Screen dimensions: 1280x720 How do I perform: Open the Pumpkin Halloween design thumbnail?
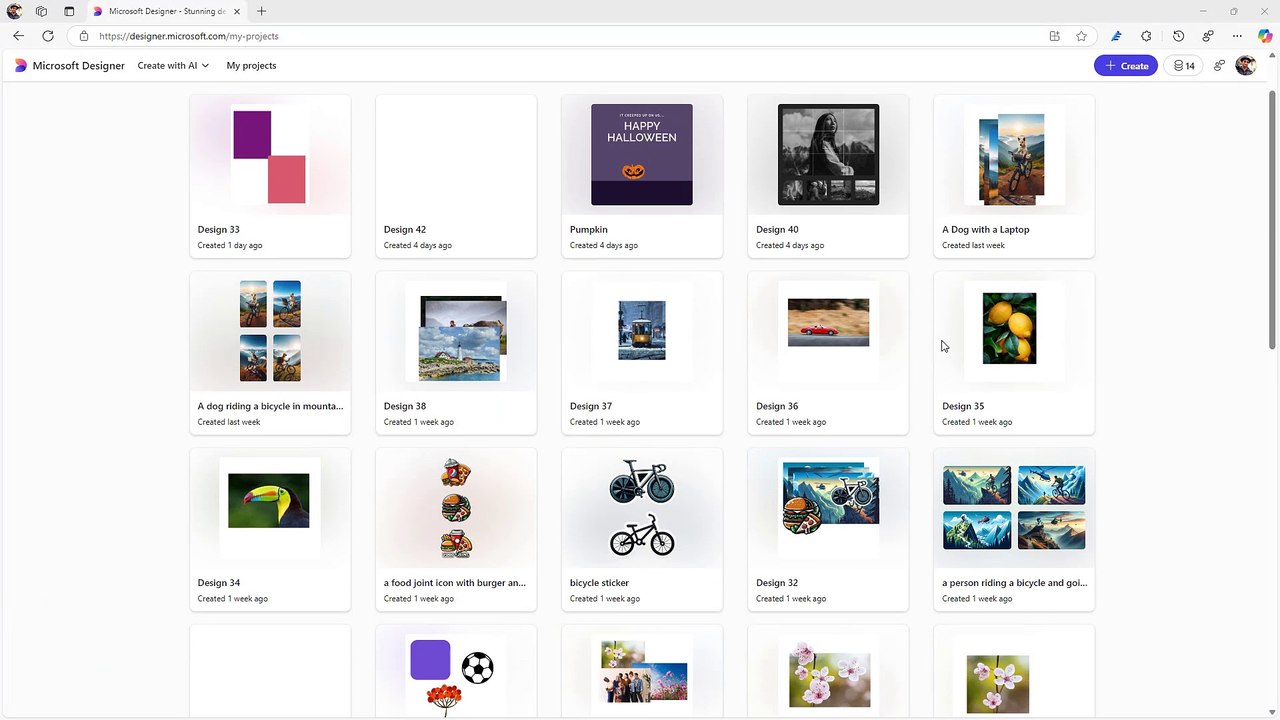tap(642, 155)
